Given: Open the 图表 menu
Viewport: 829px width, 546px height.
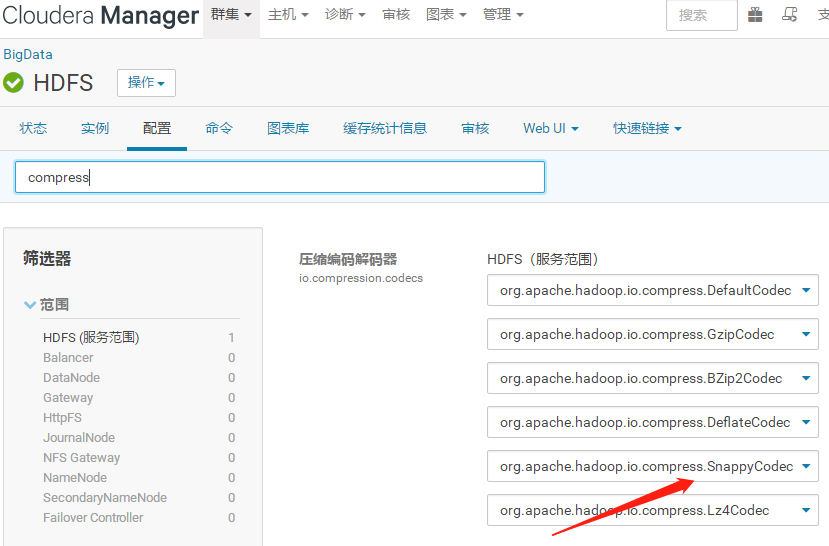Looking at the screenshot, I should (x=446, y=15).
